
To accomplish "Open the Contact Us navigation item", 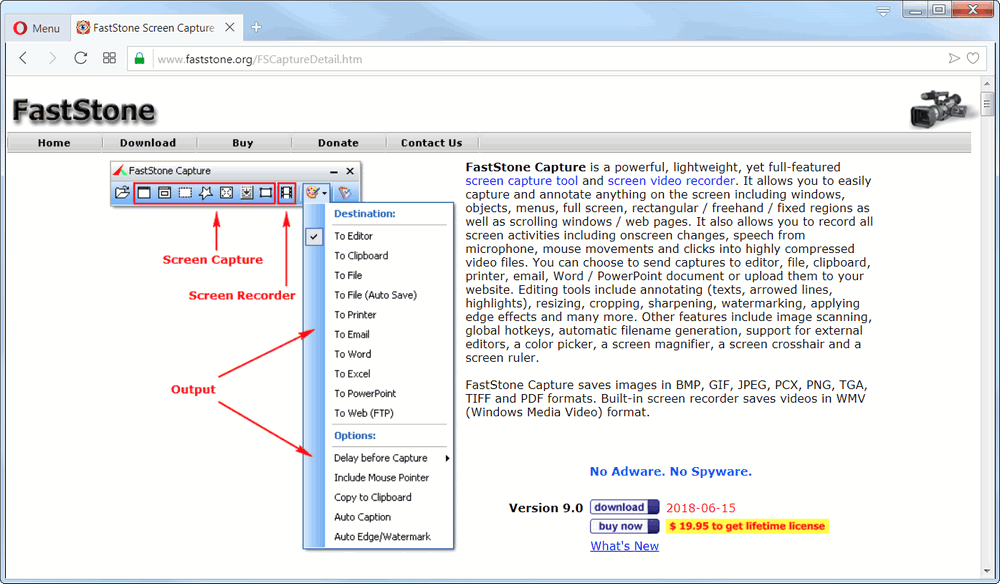I will pyautogui.click(x=432, y=143).
